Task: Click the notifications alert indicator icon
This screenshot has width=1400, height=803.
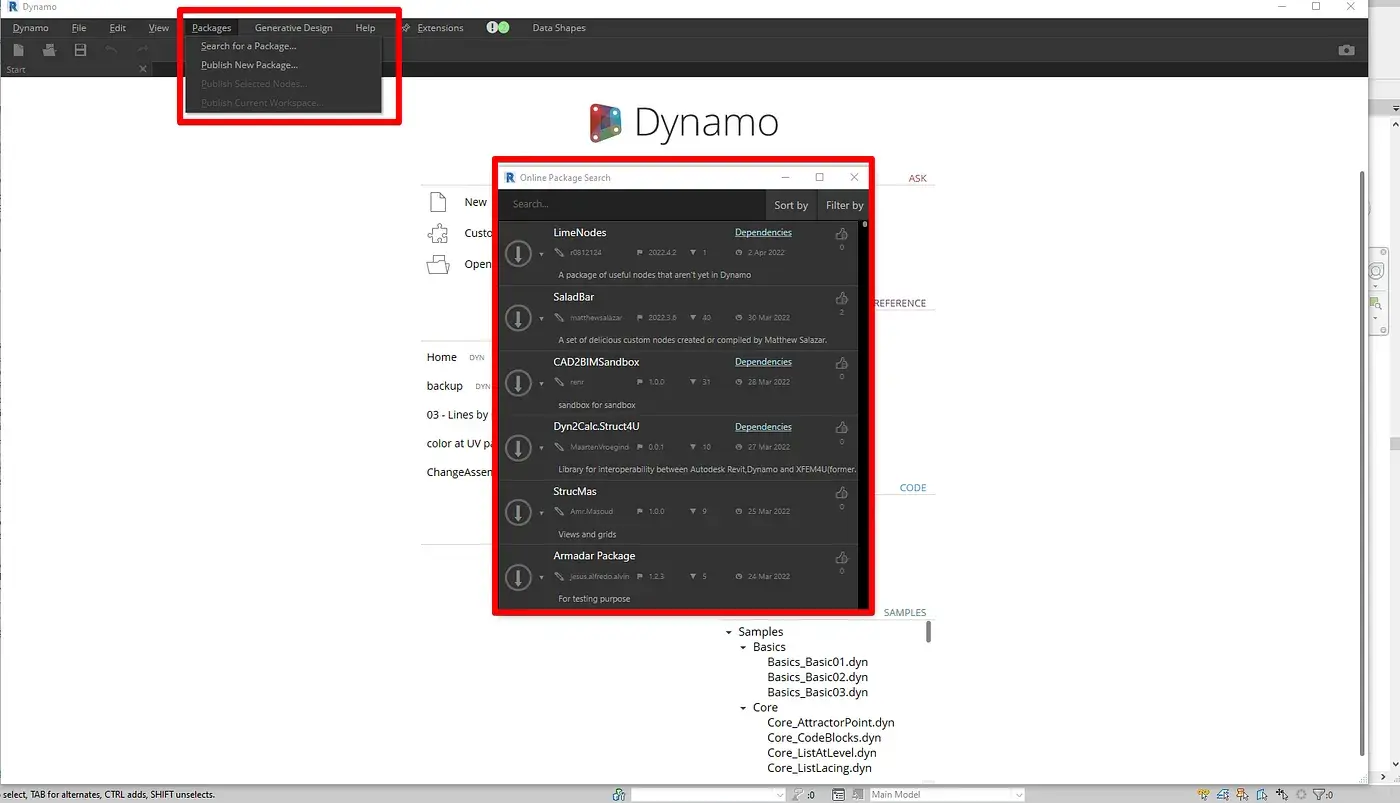Action: (497, 27)
